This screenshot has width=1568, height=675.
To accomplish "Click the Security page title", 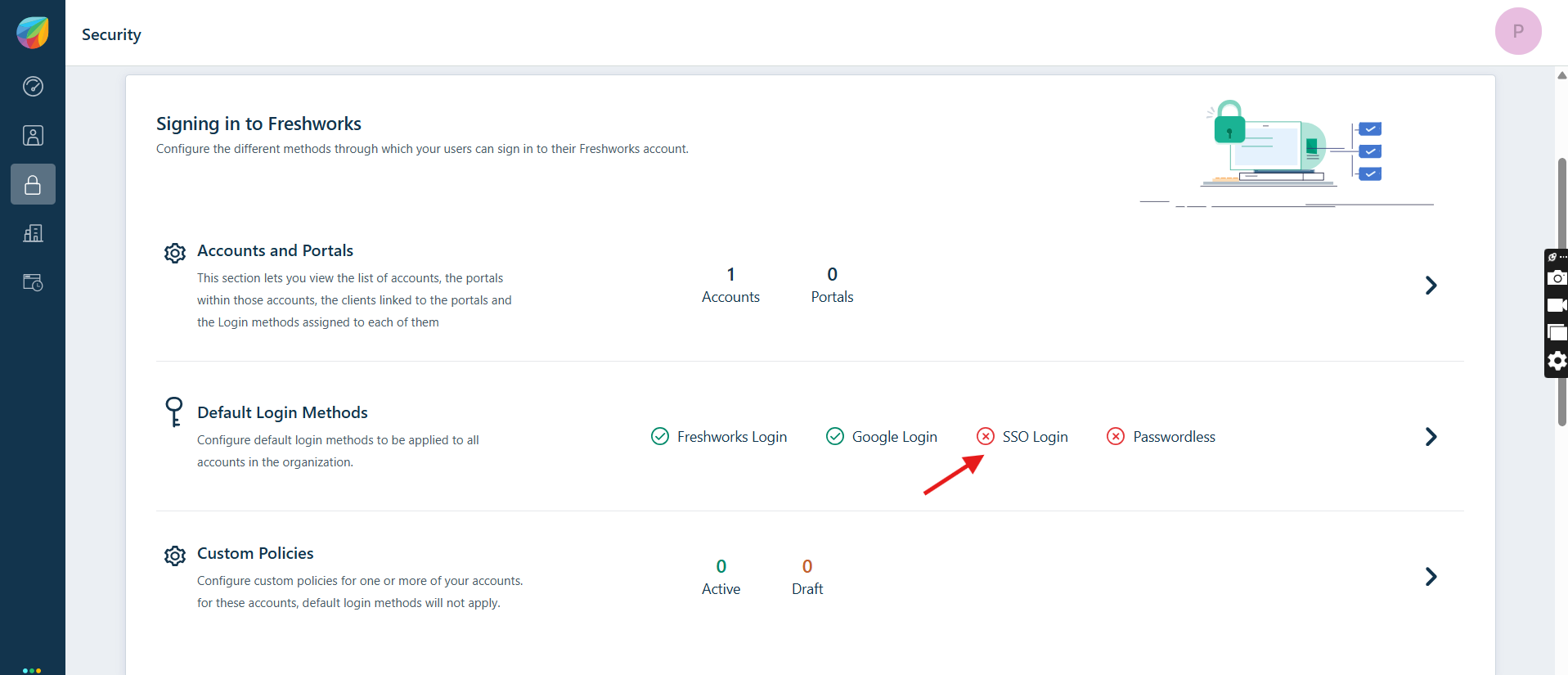I will pos(111,34).
